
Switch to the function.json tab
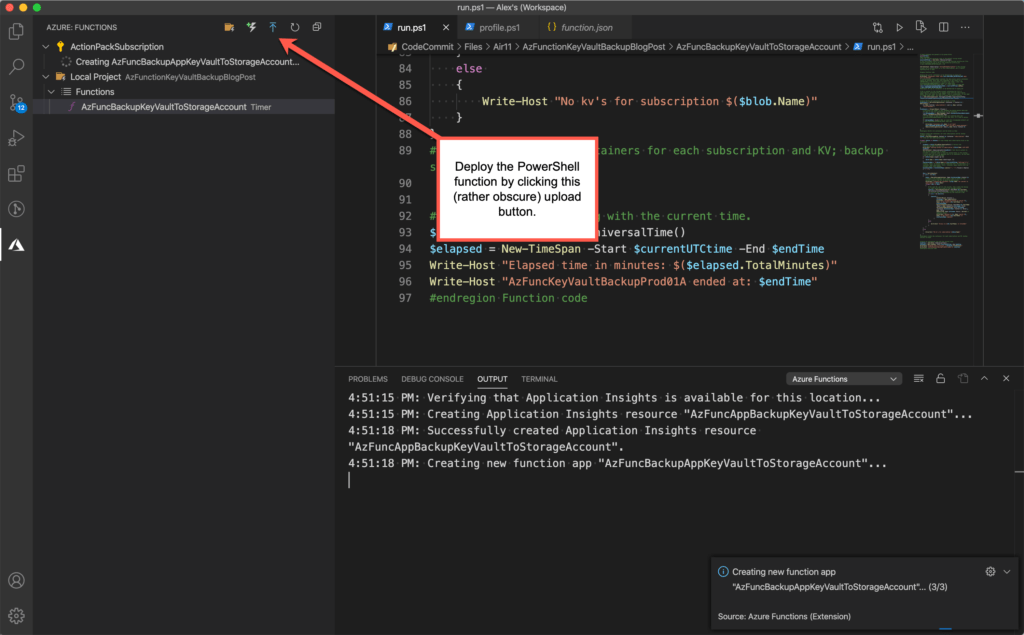click(x=586, y=27)
